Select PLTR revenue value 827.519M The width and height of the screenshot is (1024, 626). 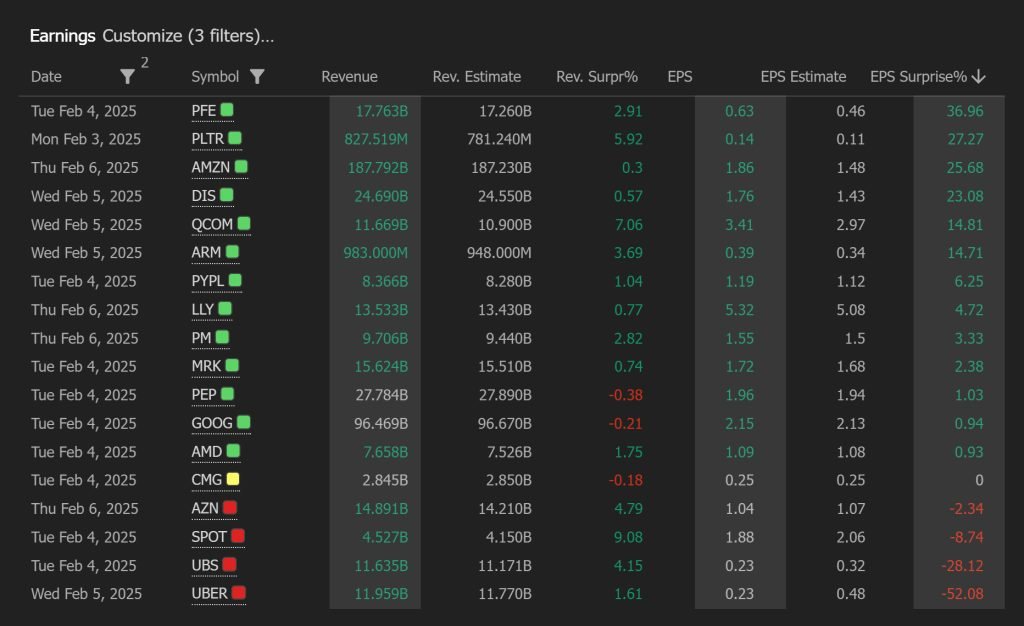click(x=376, y=140)
